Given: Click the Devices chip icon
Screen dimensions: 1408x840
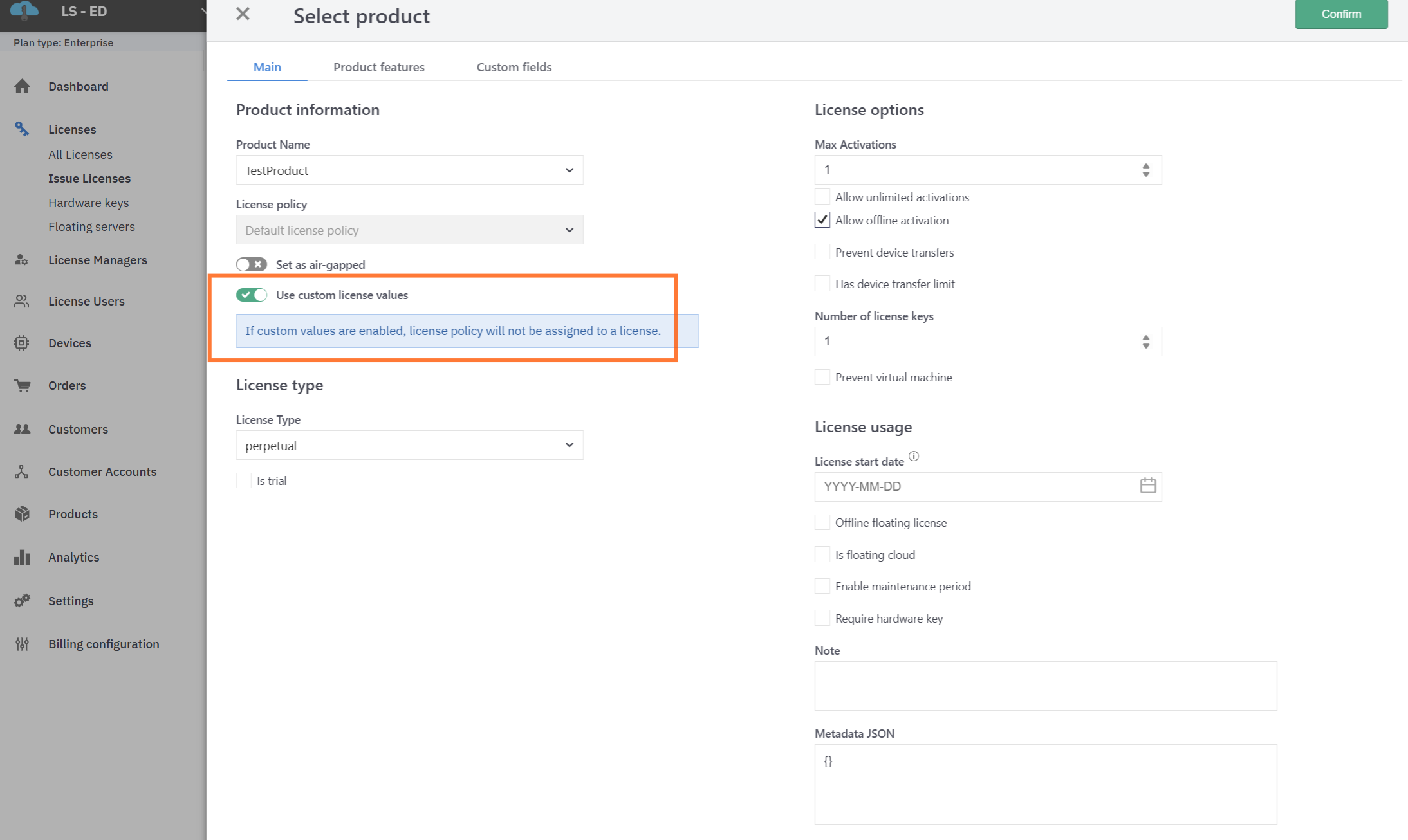Looking at the screenshot, I should coord(22,343).
